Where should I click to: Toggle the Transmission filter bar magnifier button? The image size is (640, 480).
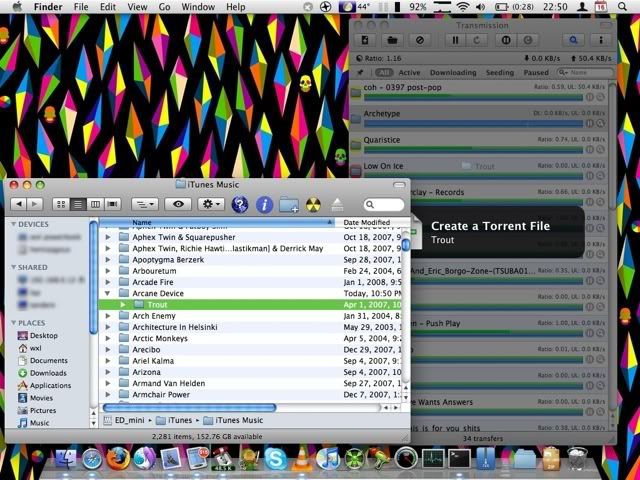point(573,40)
